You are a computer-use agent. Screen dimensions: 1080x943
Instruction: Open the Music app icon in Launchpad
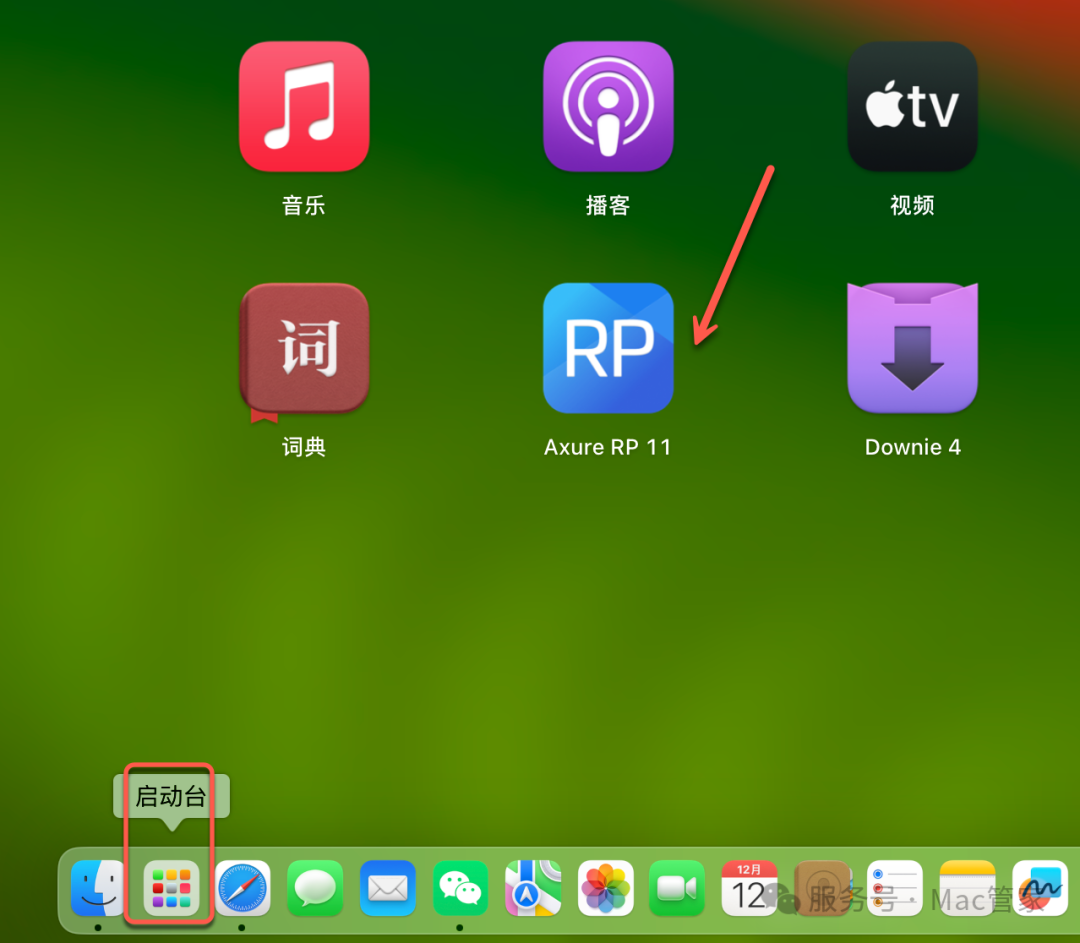click(x=304, y=106)
